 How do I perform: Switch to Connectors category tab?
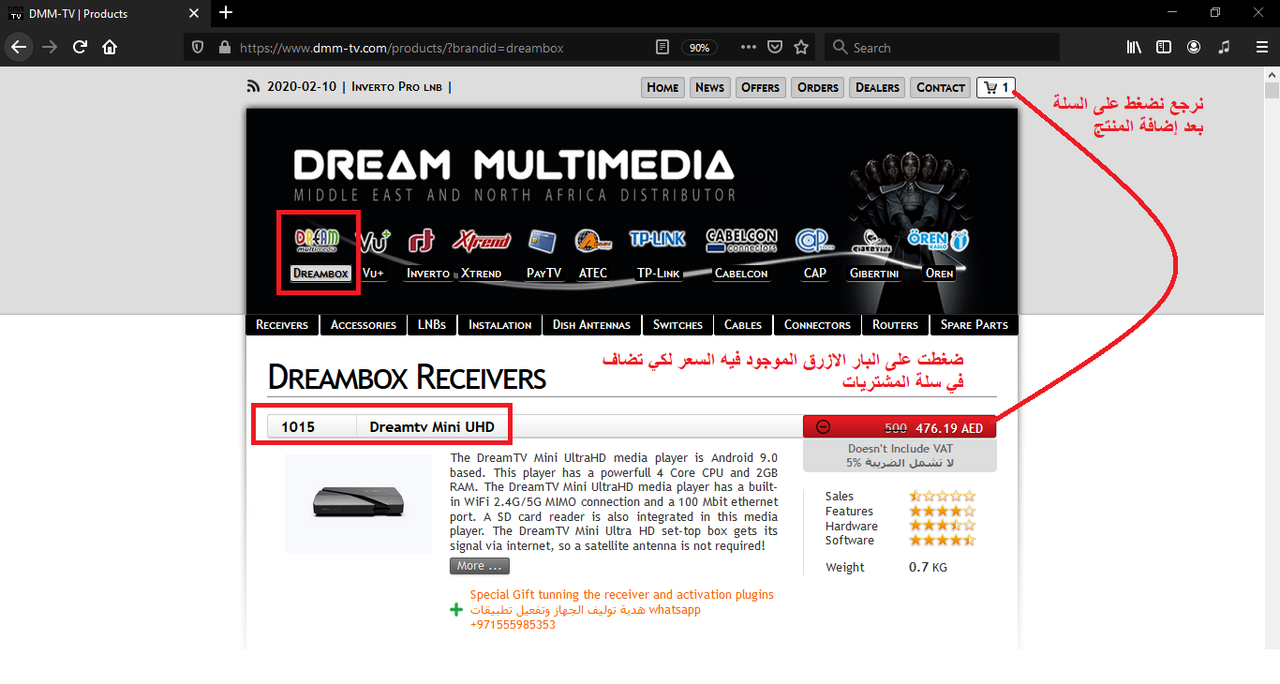(817, 325)
